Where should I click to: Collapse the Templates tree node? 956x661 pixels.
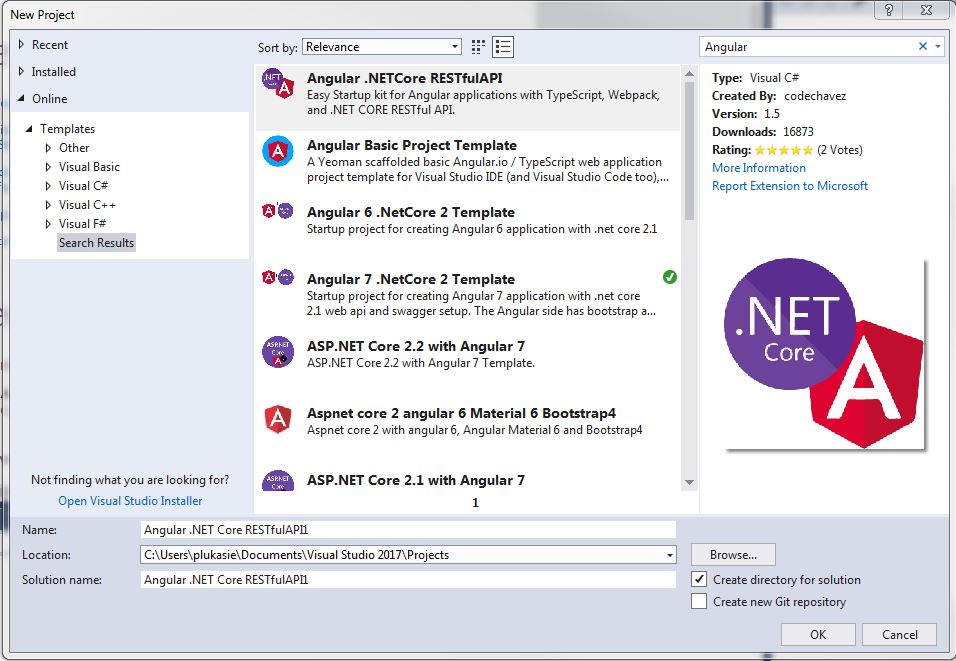(28, 129)
